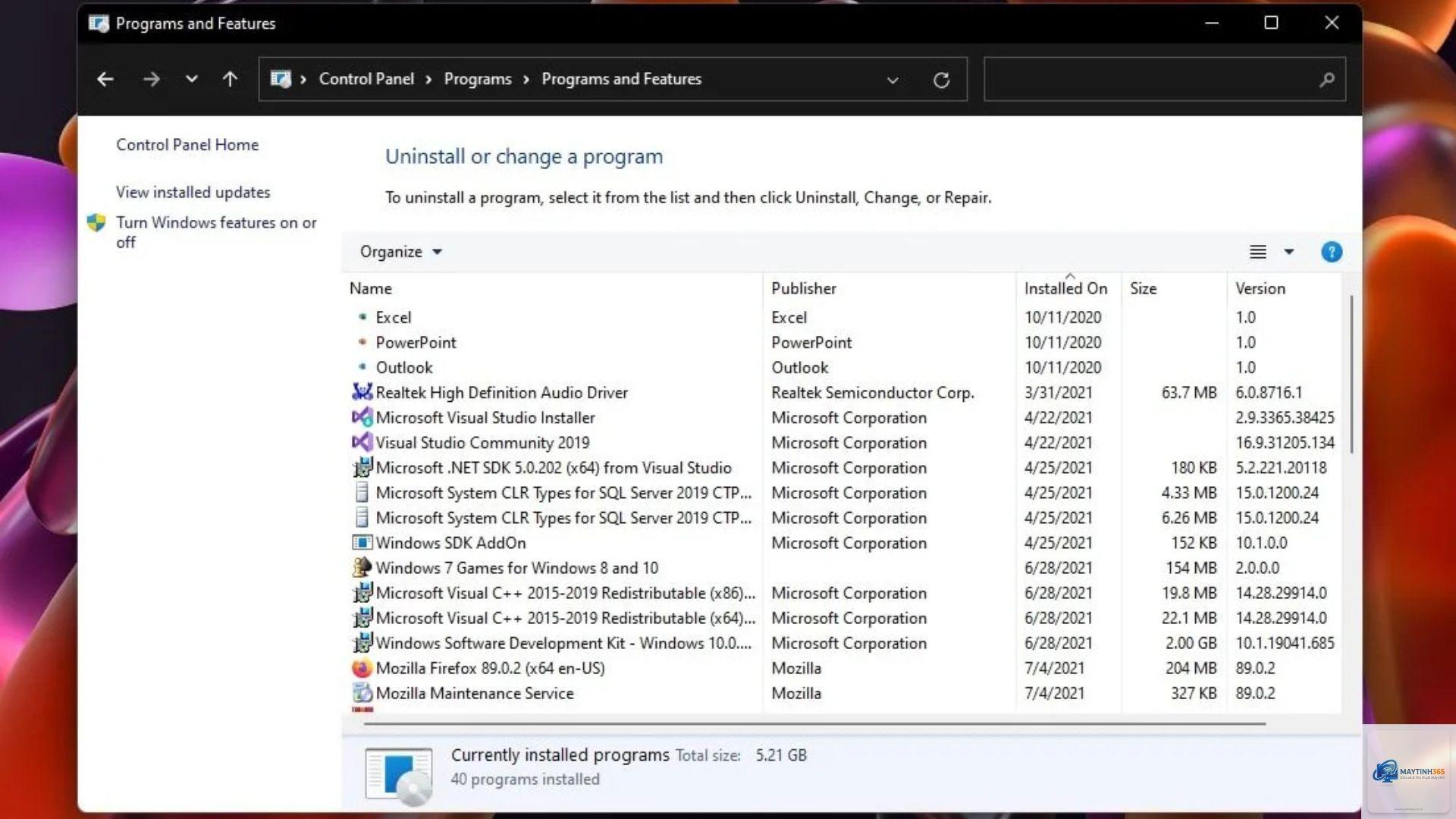Open help with the blue question icon
This screenshot has width=1456, height=819.
(x=1331, y=252)
